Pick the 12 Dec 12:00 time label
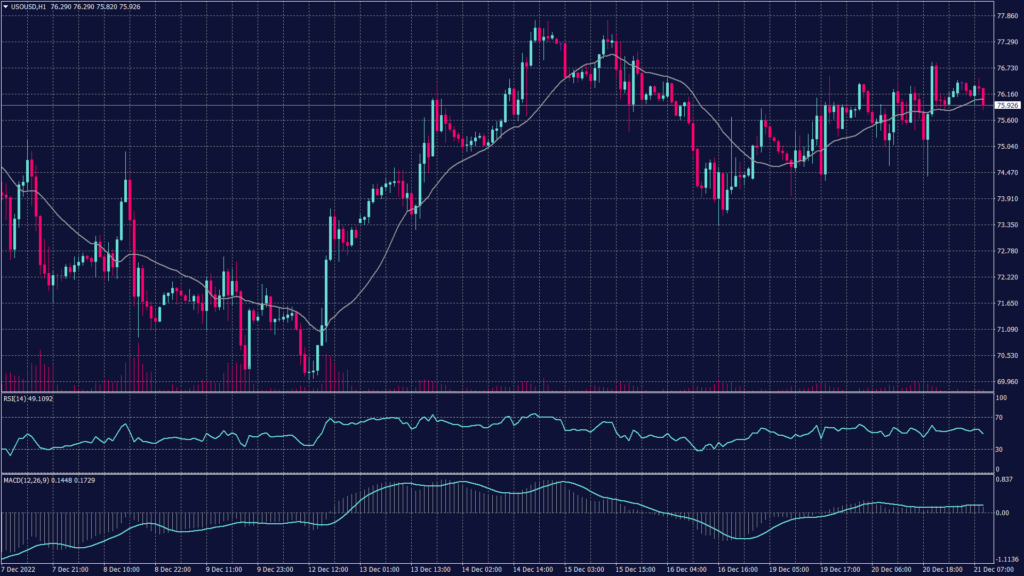The image size is (1024, 576). pos(327,569)
